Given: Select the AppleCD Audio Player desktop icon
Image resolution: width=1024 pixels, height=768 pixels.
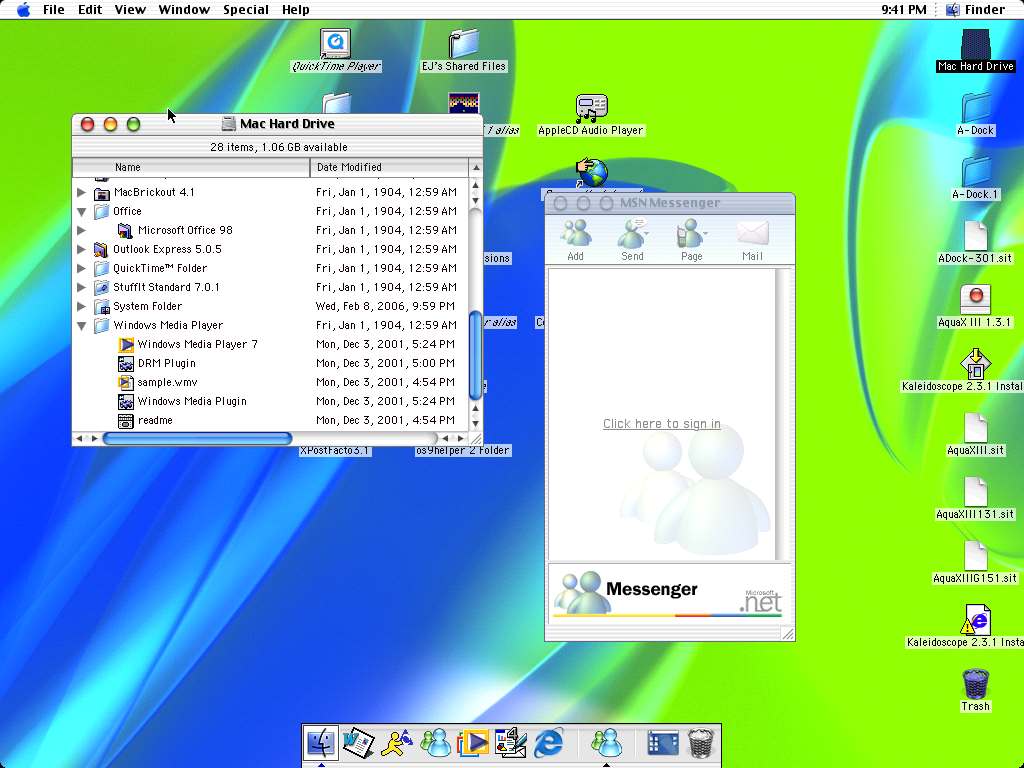Looking at the screenshot, I should pos(591,108).
